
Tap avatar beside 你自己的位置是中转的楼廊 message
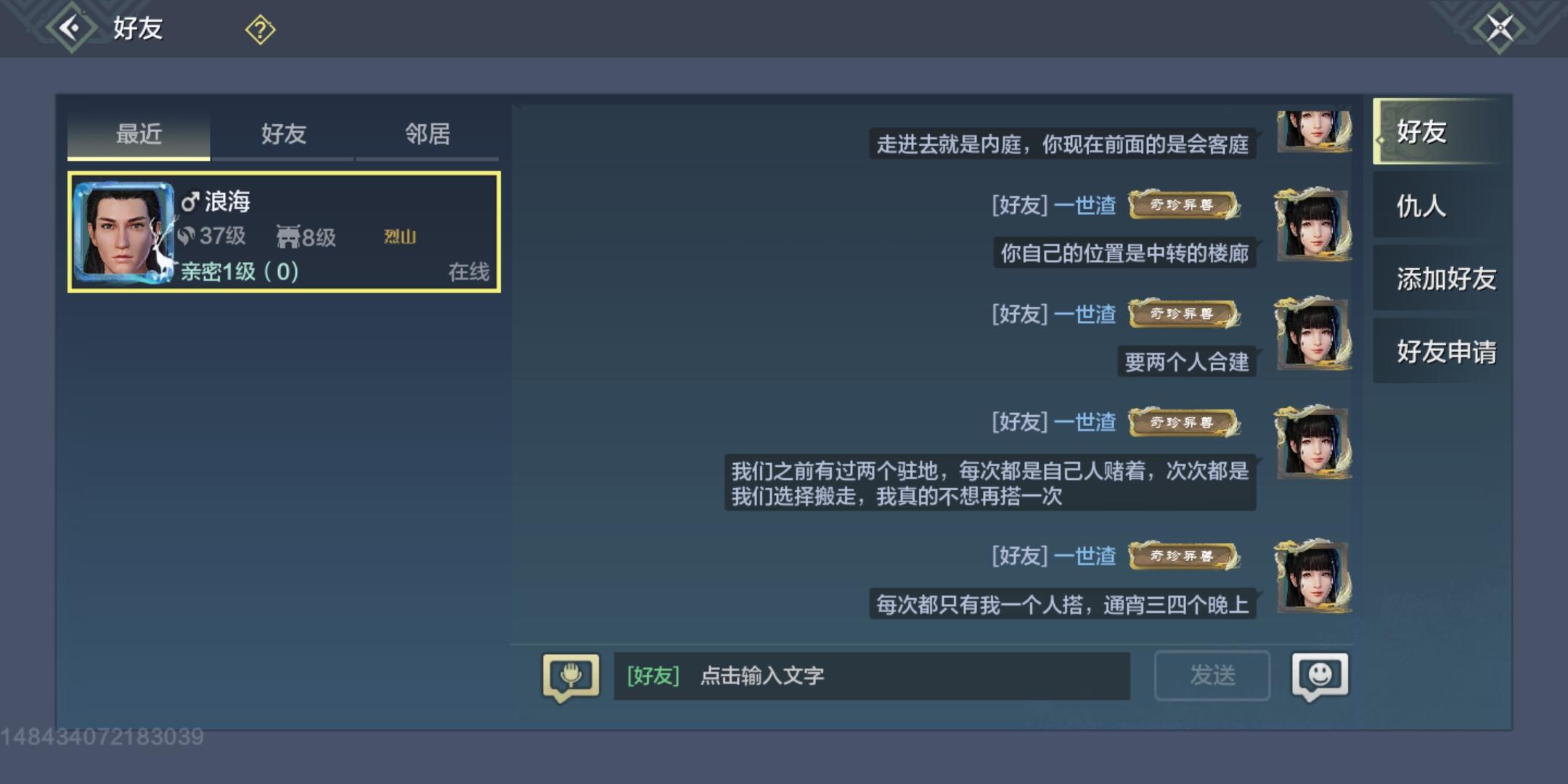(1313, 224)
